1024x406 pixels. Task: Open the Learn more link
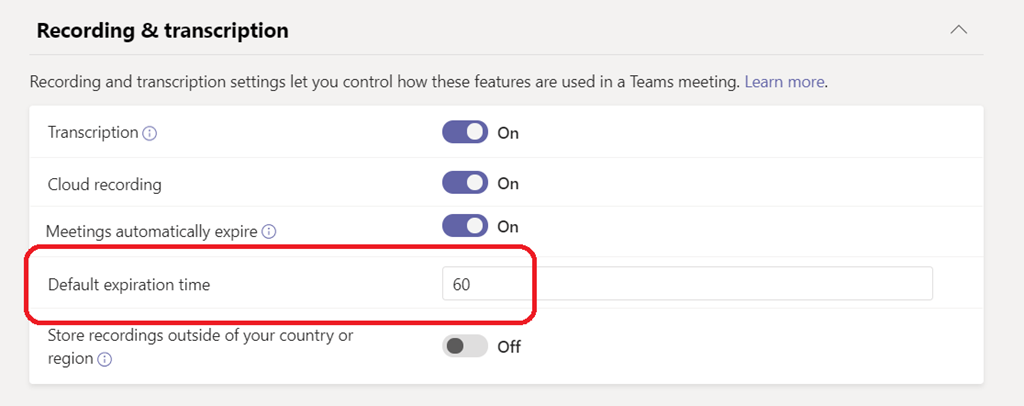point(785,82)
